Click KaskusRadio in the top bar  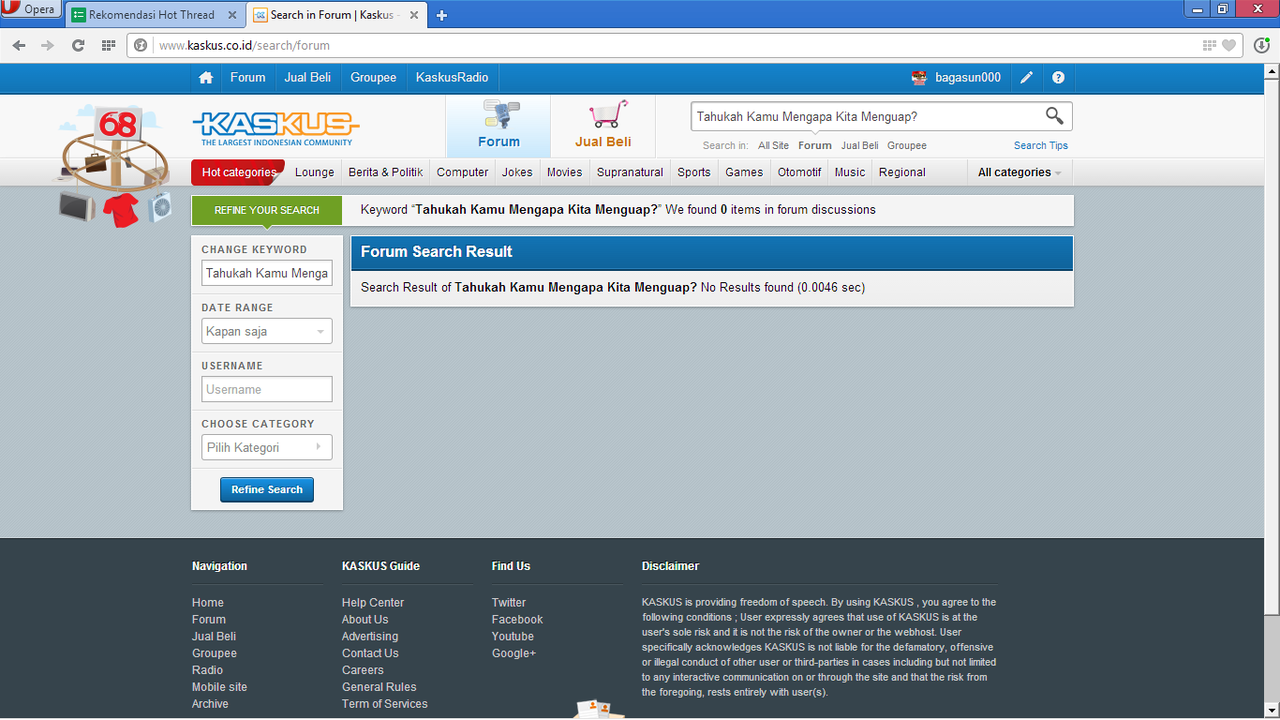pos(452,78)
